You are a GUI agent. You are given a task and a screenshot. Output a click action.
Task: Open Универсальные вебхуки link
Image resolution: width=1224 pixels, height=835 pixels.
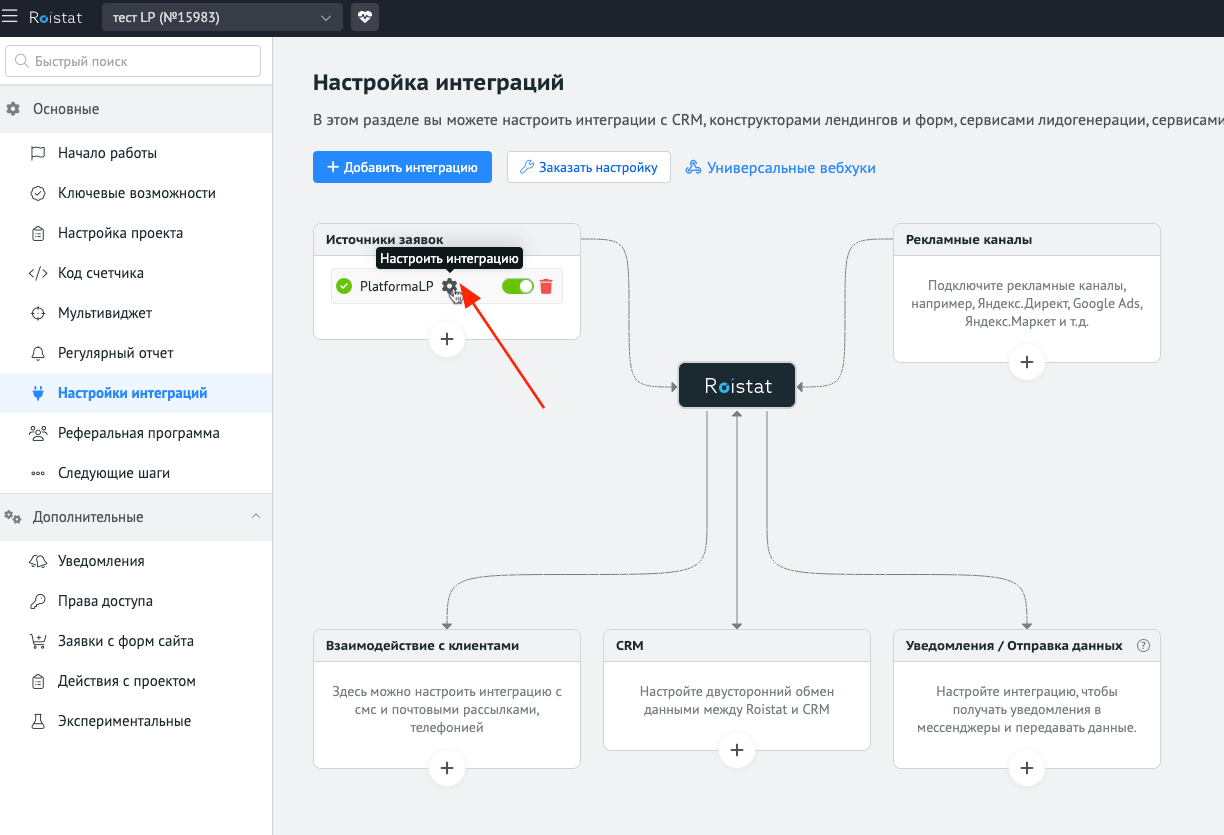point(791,168)
